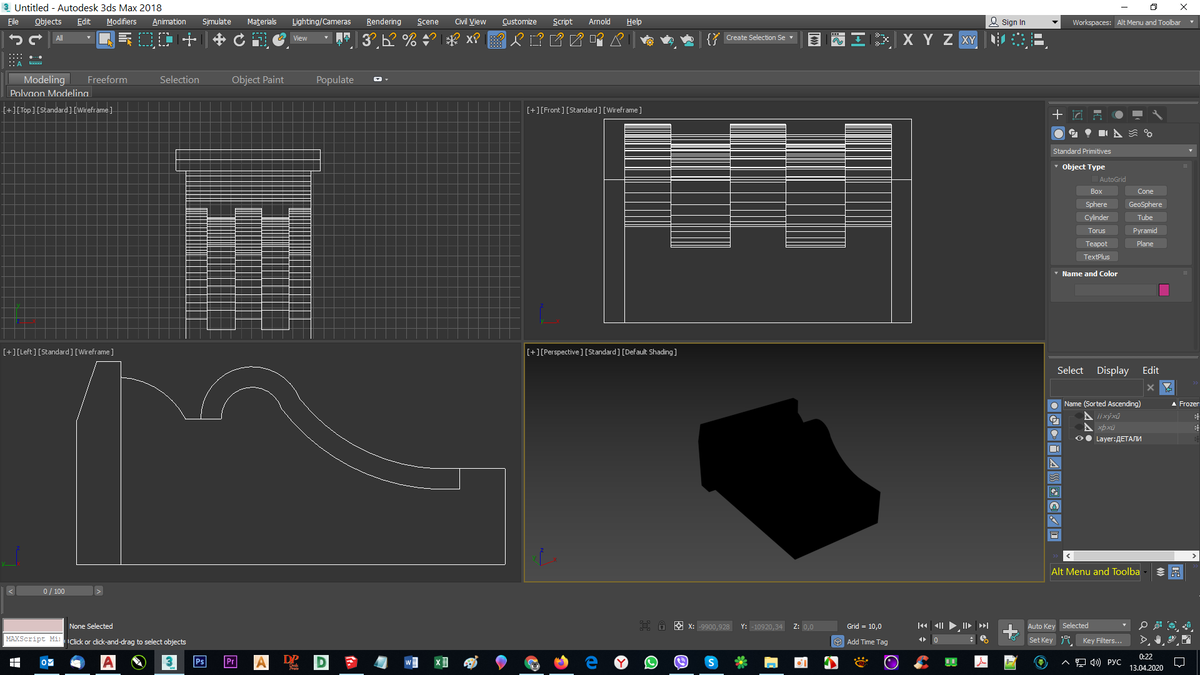Click the Scene Explorer search field

click(x=1096, y=387)
